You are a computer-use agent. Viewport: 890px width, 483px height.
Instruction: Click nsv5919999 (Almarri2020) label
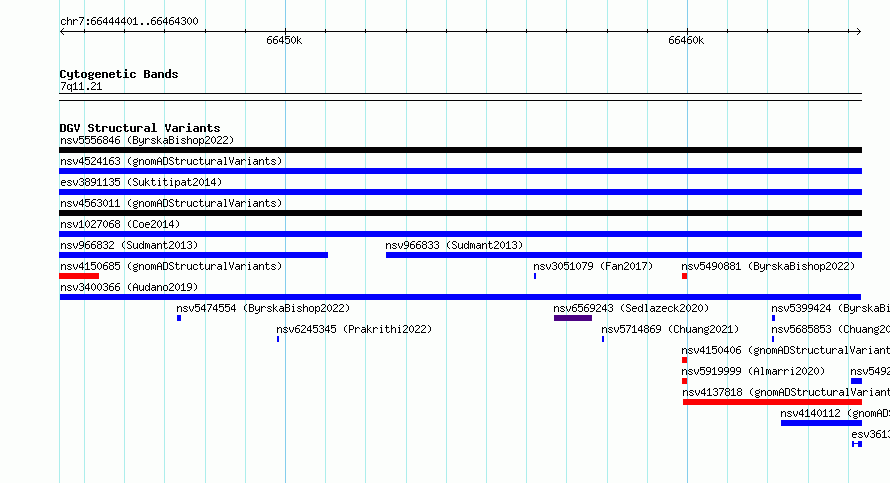(x=753, y=371)
